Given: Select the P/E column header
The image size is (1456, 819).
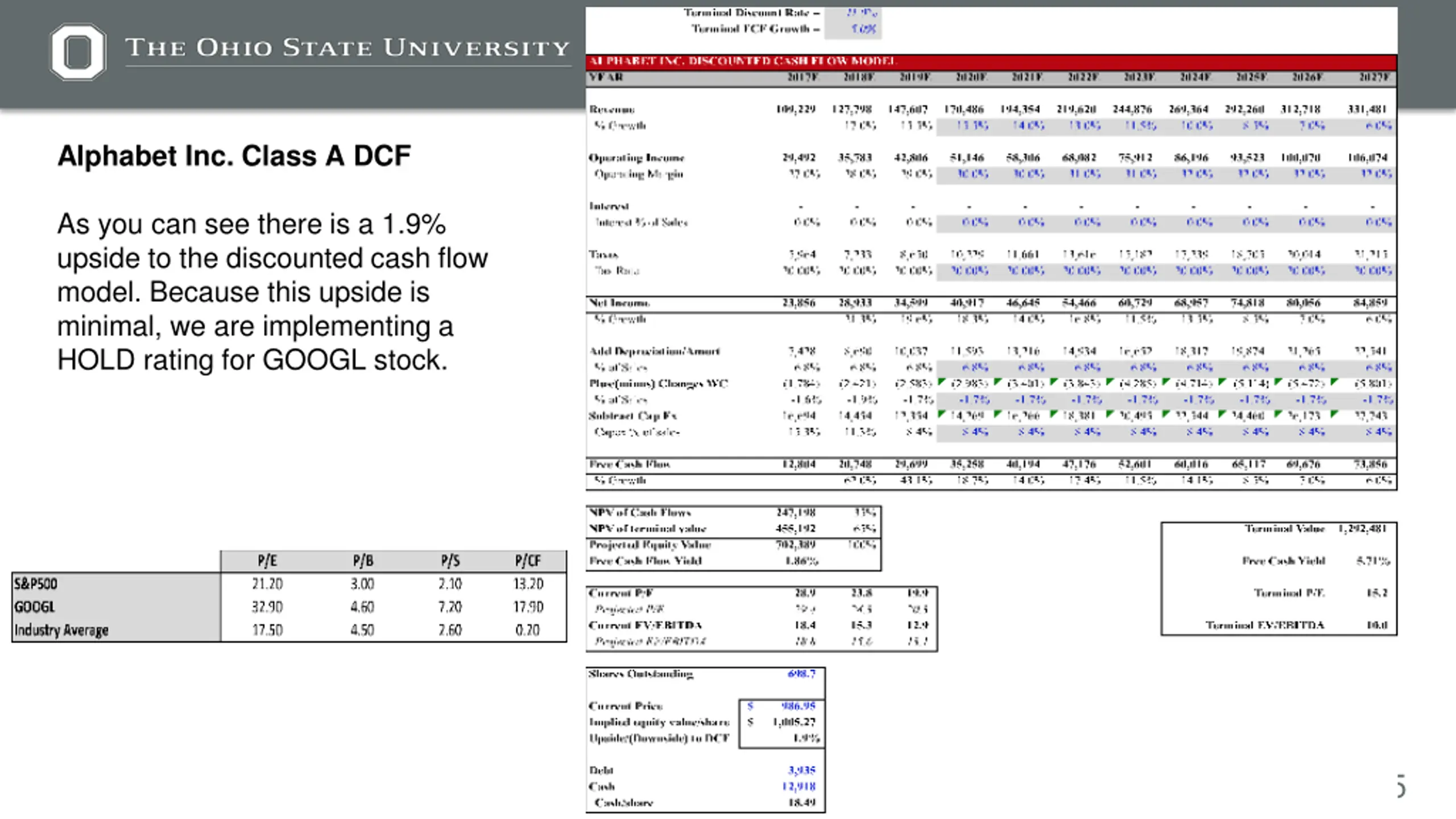Looking at the screenshot, I should tap(267, 561).
